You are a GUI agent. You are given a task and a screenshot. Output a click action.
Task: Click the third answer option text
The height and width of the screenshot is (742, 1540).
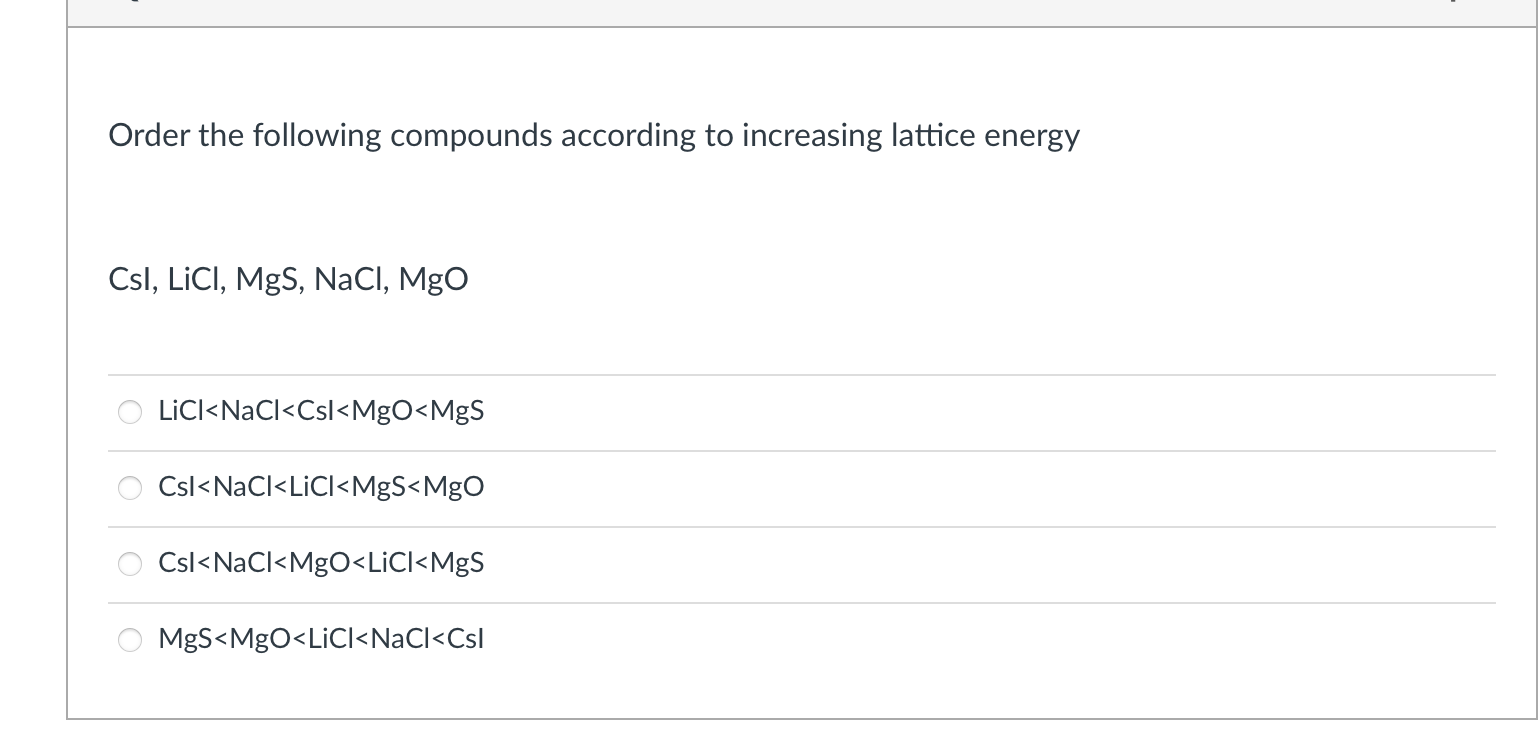pos(321,563)
